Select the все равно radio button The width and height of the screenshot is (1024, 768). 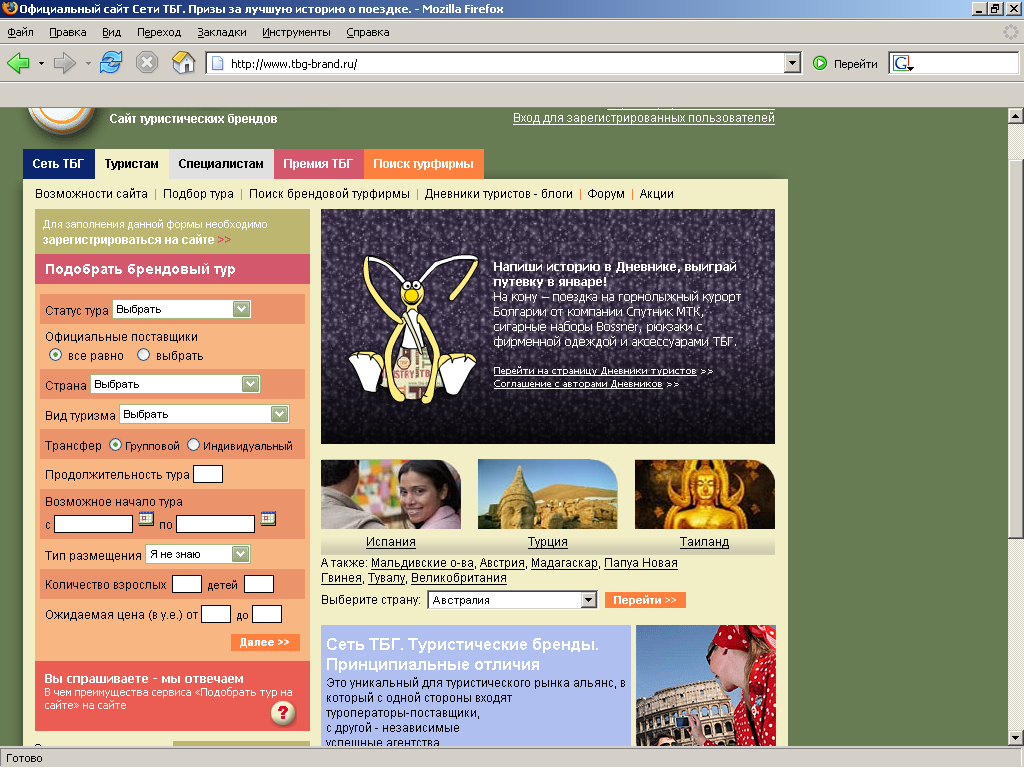click(56, 355)
